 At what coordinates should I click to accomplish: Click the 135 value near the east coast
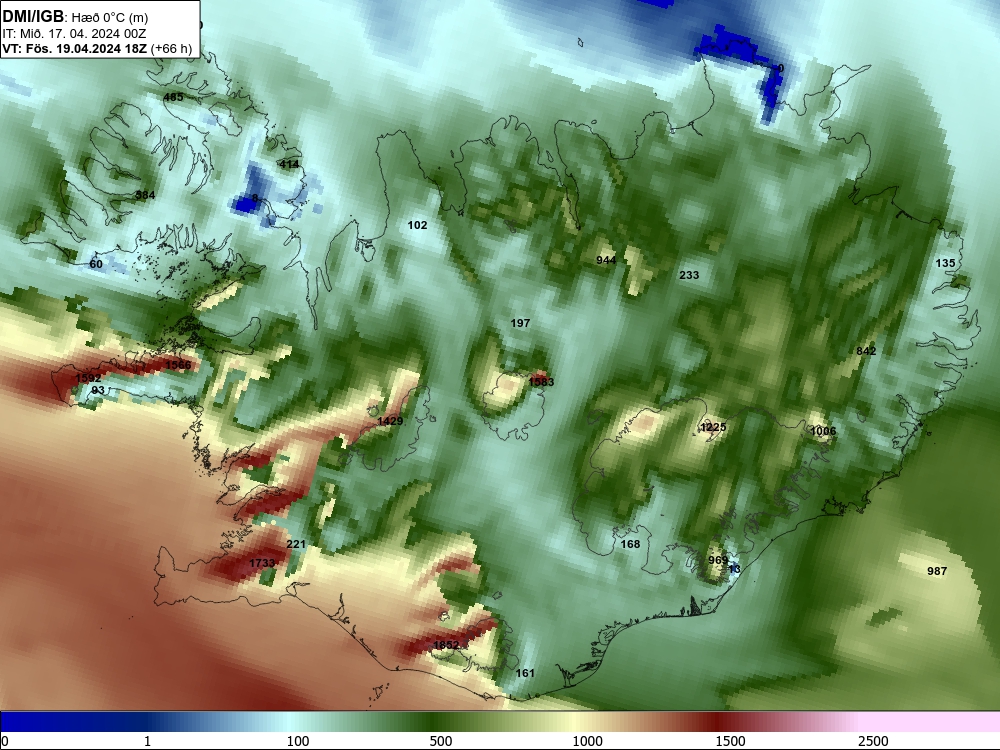coord(945,263)
